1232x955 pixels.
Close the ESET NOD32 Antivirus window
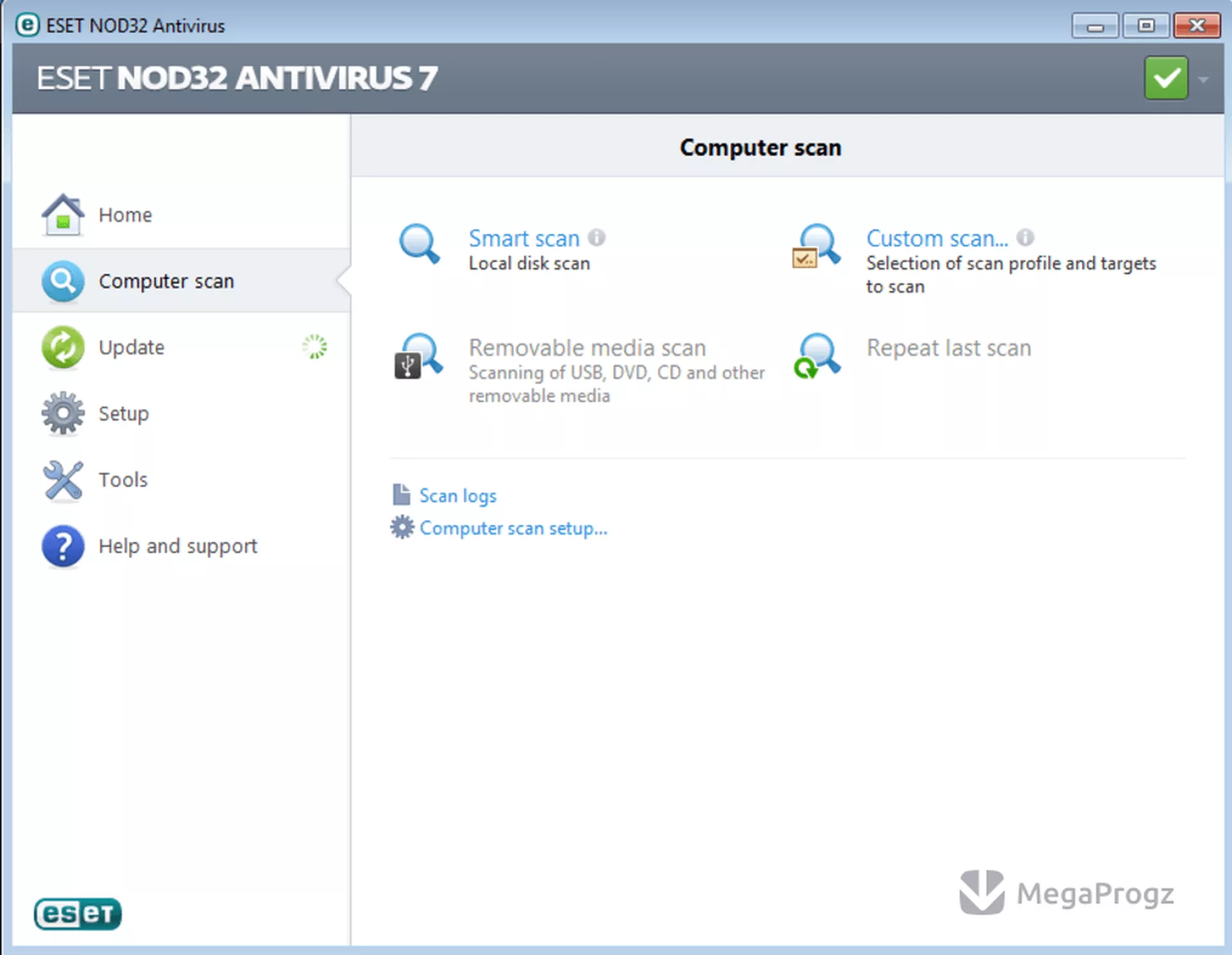[1197, 26]
